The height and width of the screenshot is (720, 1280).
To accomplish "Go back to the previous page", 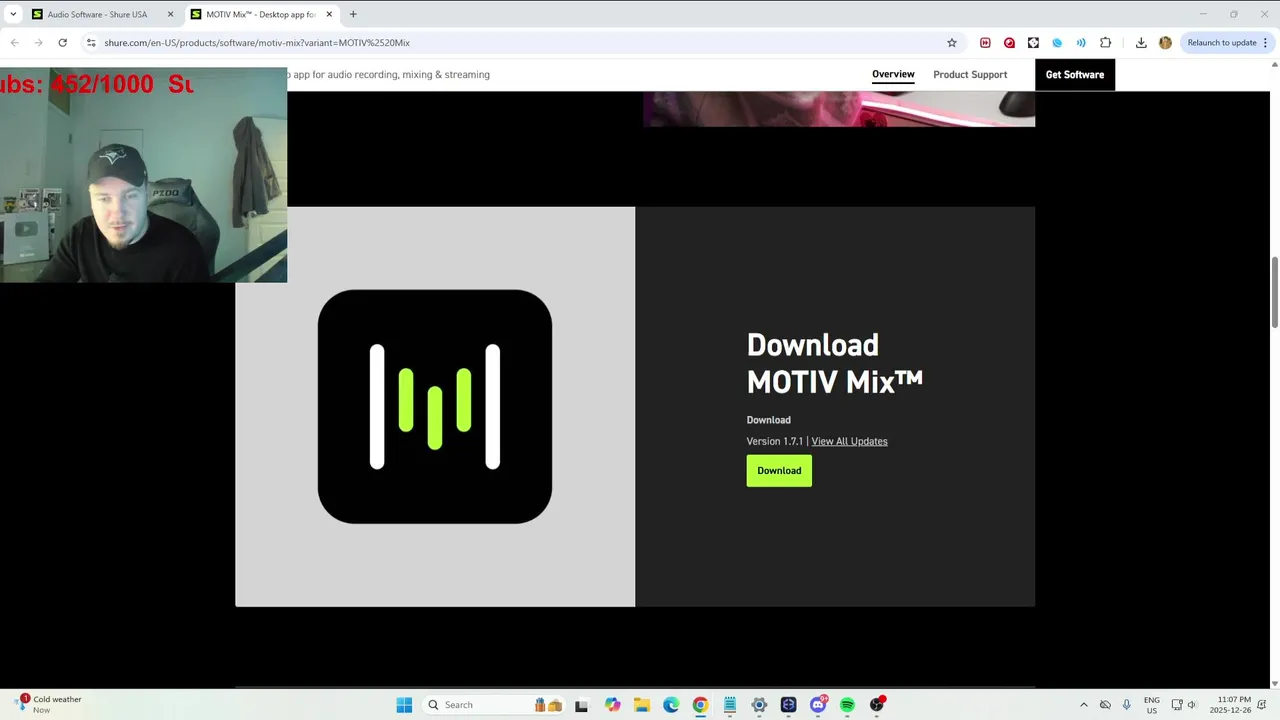I will [14, 43].
